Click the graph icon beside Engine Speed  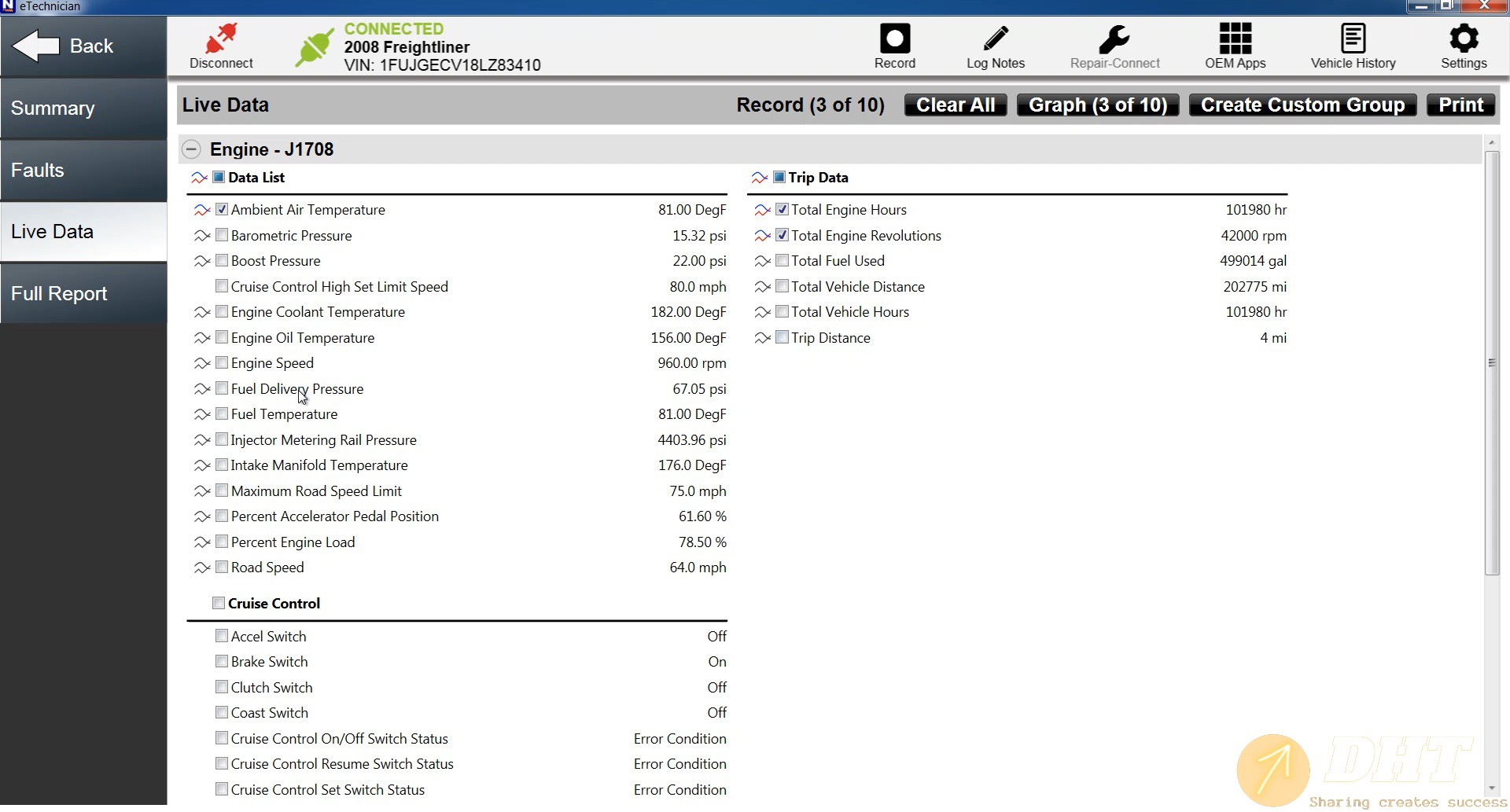[x=202, y=363]
